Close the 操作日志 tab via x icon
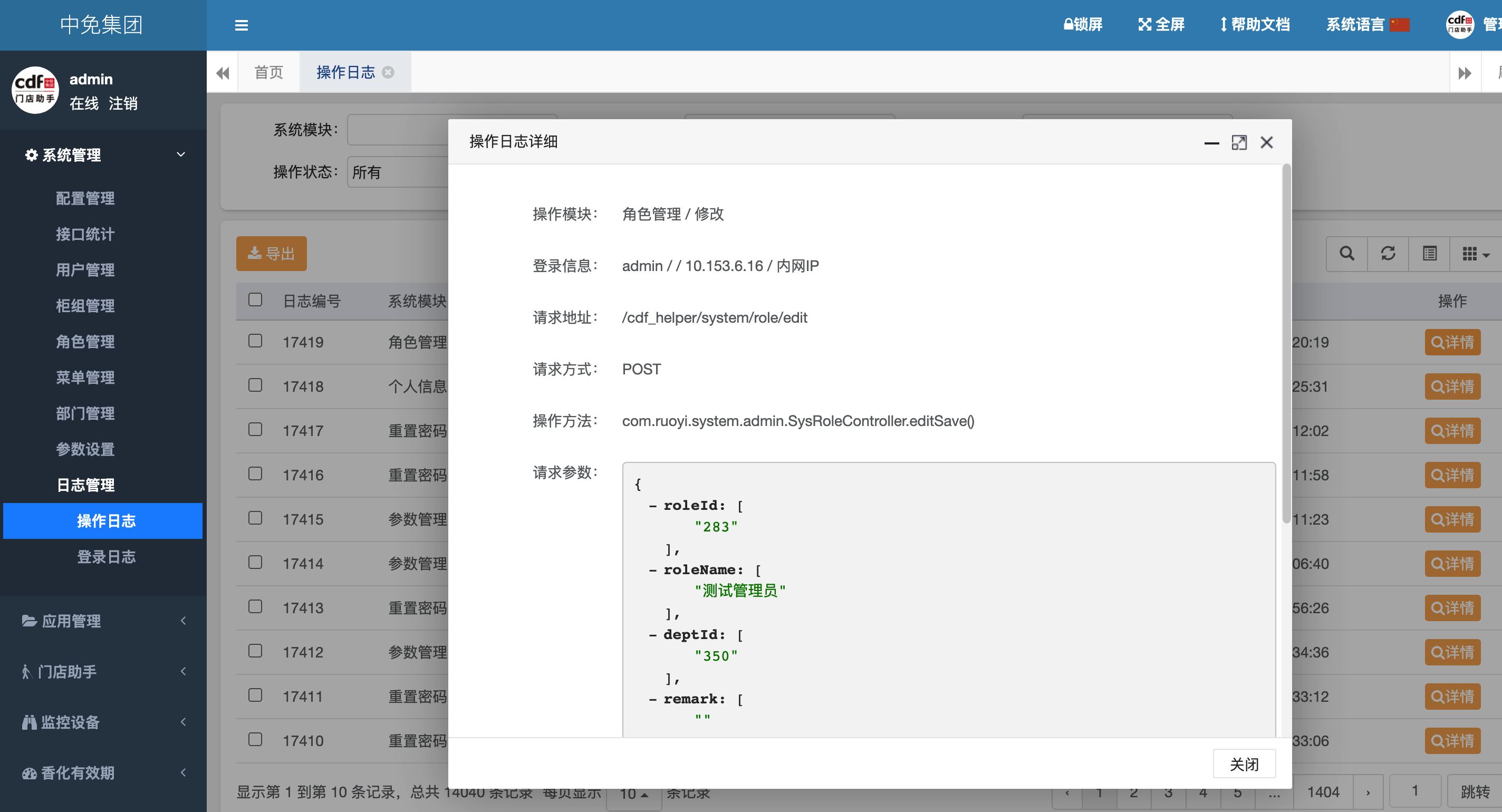The width and height of the screenshot is (1502, 812). coord(388,72)
